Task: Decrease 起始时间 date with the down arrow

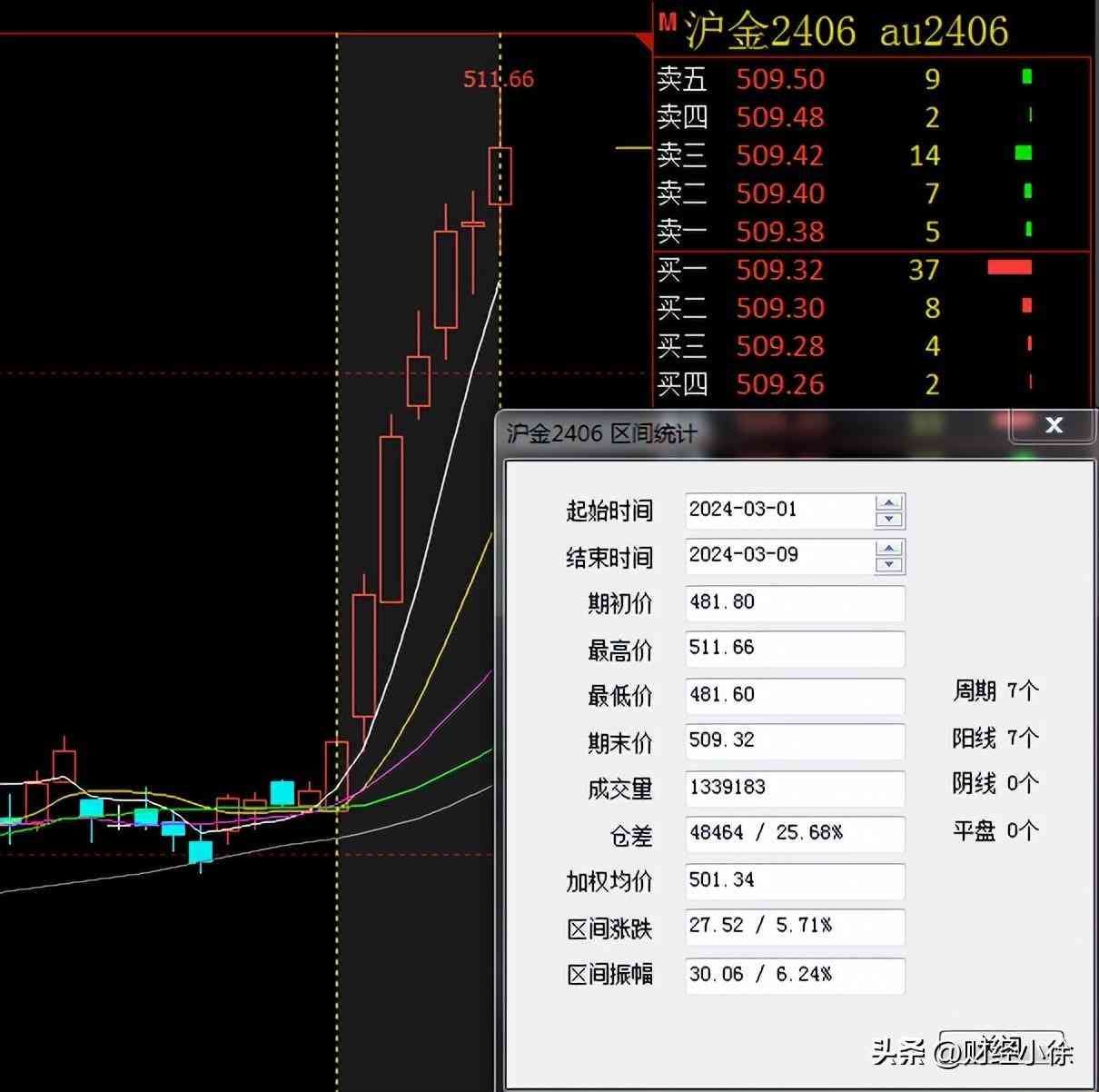Action: (889, 520)
